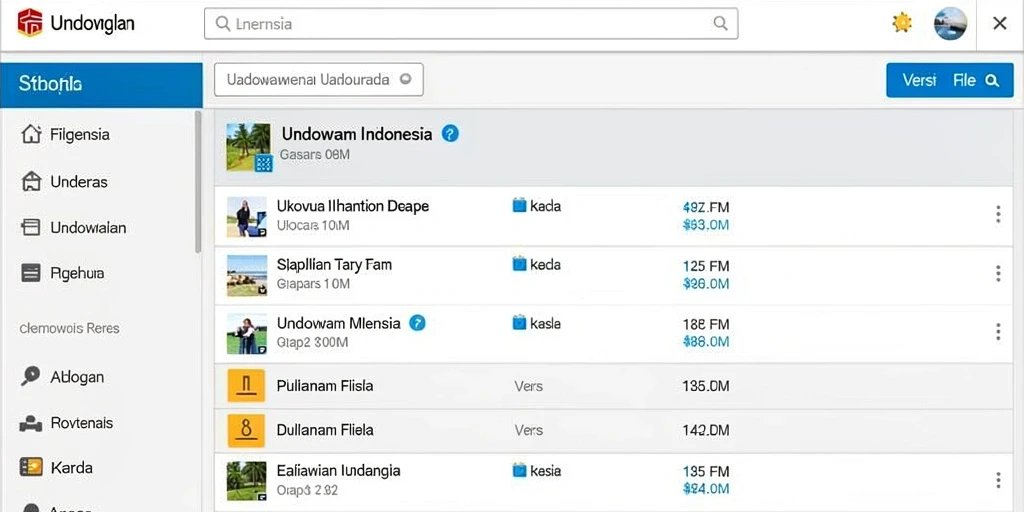Screen dimensions: 1024x512
Task: Click the blue keda icon in Slapllian Tary Fam row
Action: [519, 264]
